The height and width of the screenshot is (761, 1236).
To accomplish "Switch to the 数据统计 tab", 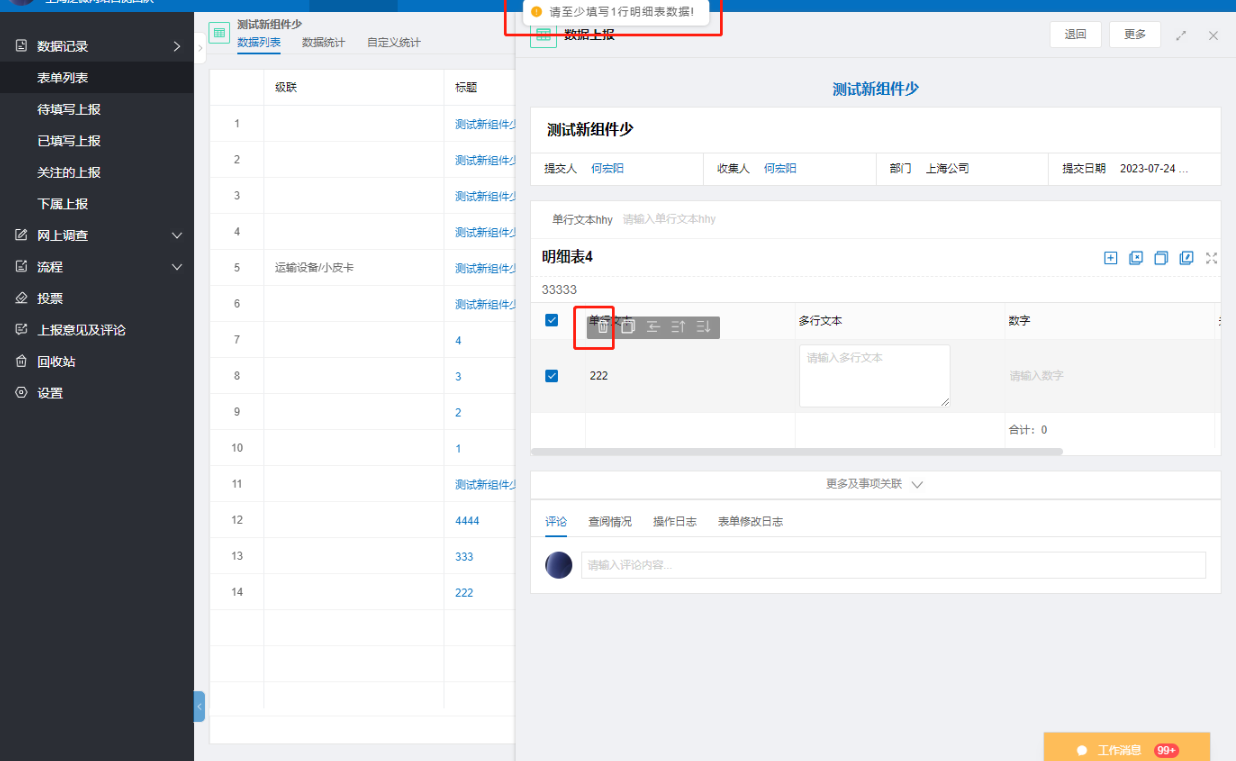I will coord(324,42).
